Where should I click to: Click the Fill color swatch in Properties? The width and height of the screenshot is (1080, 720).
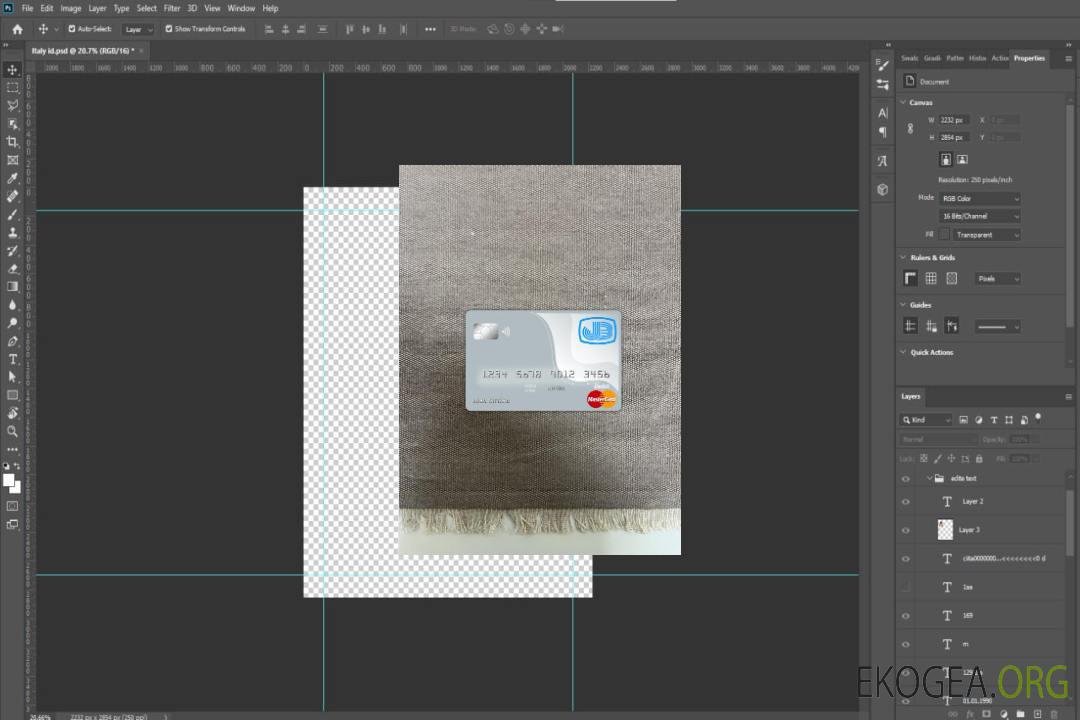pos(945,234)
